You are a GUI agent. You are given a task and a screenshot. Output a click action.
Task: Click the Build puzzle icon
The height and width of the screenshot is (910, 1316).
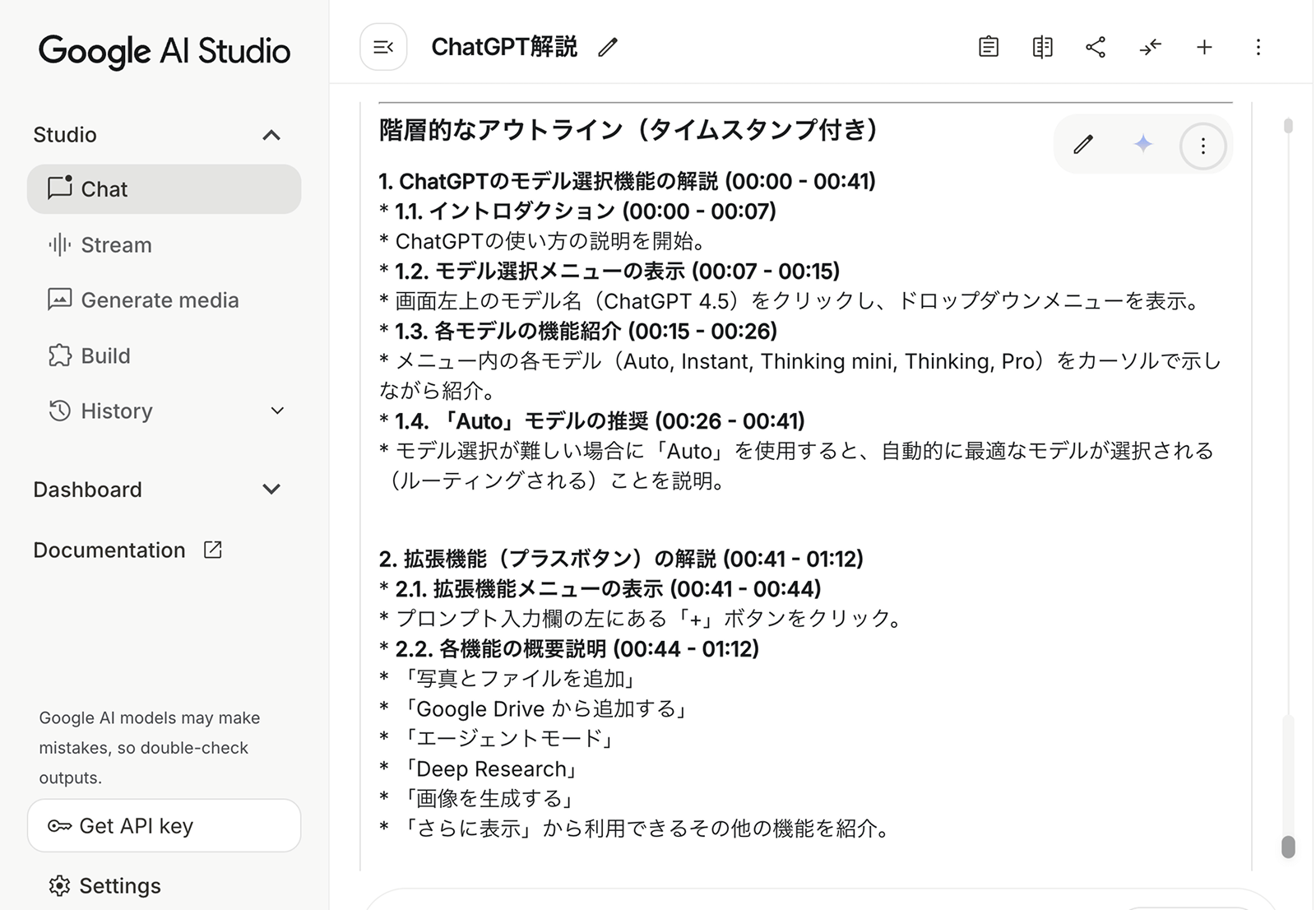(60, 355)
